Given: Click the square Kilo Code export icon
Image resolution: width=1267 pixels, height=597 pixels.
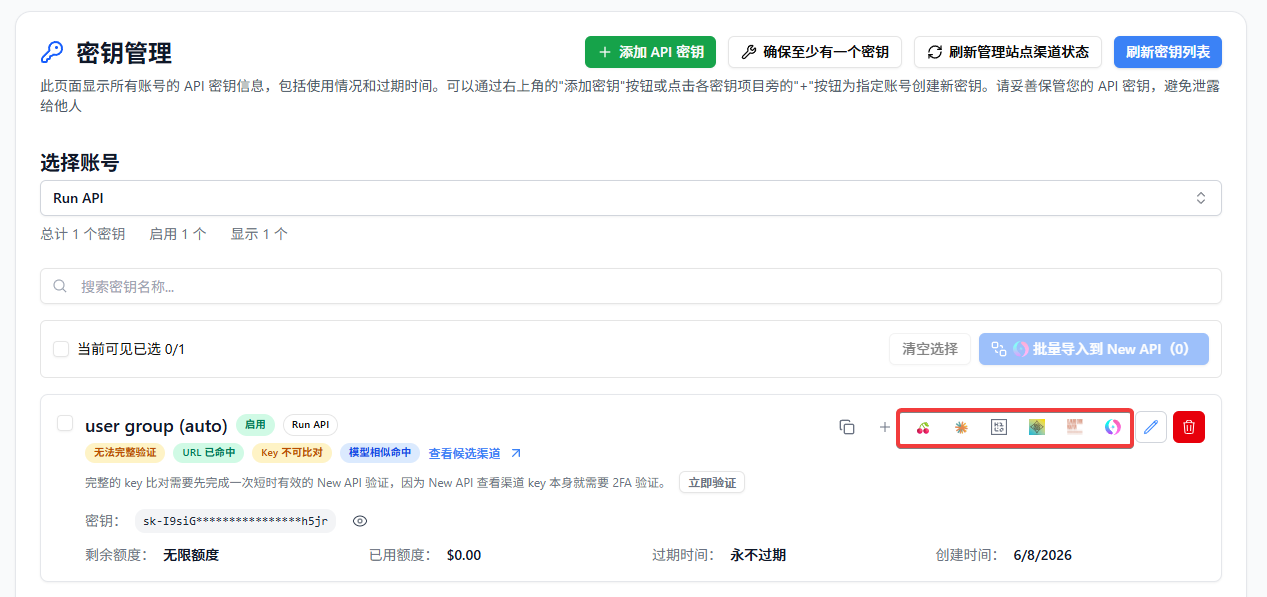Looking at the screenshot, I should coord(999,427).
